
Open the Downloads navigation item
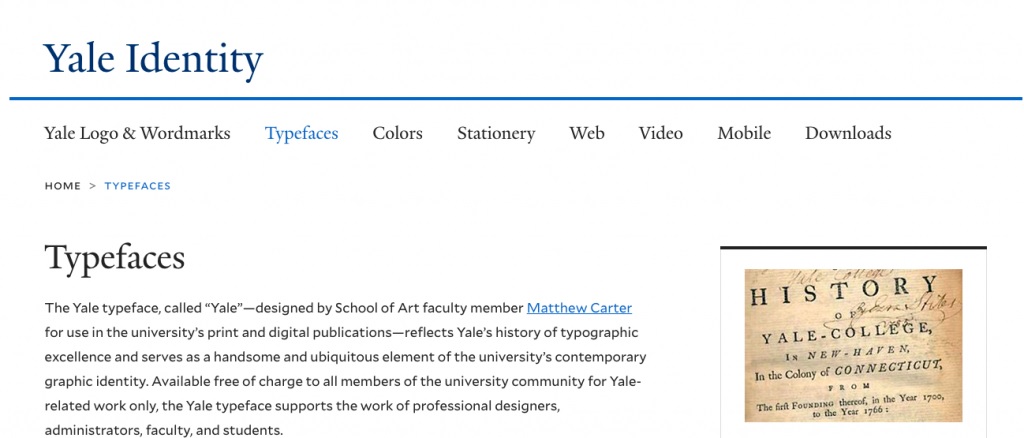(848, 133)
